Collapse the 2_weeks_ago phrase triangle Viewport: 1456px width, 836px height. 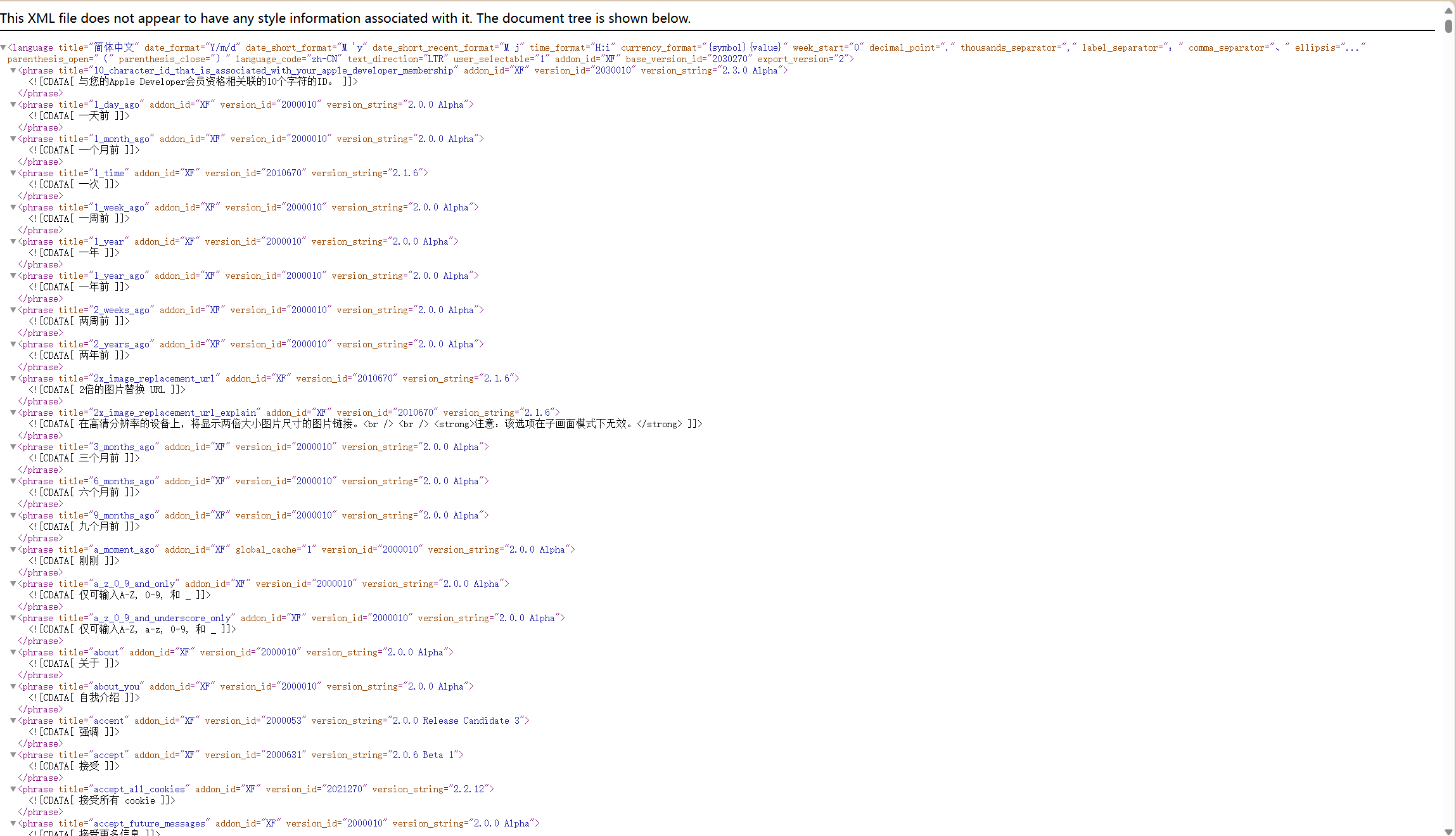coord(13,310)
